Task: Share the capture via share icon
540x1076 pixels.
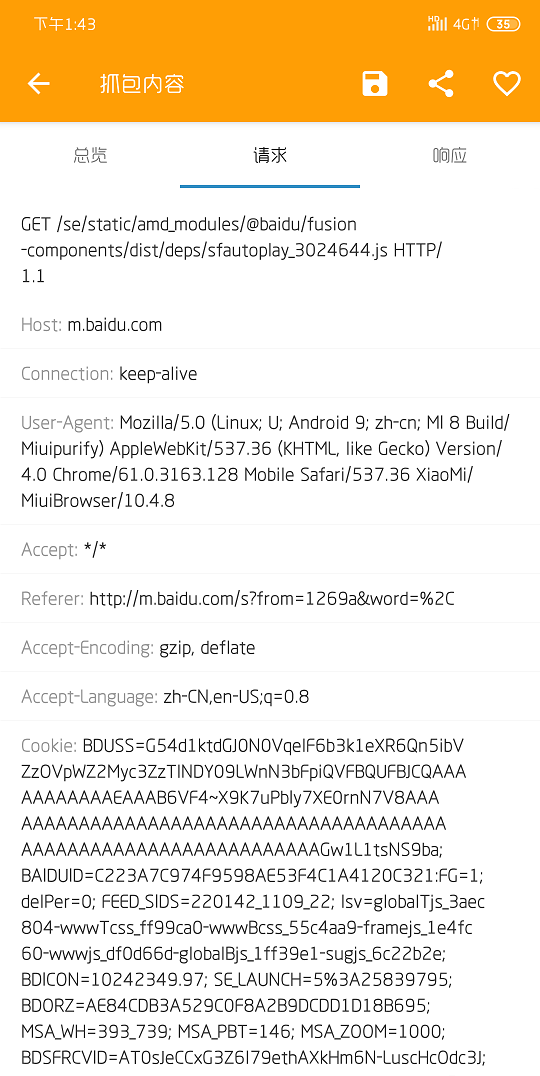Action: [441, 84]
